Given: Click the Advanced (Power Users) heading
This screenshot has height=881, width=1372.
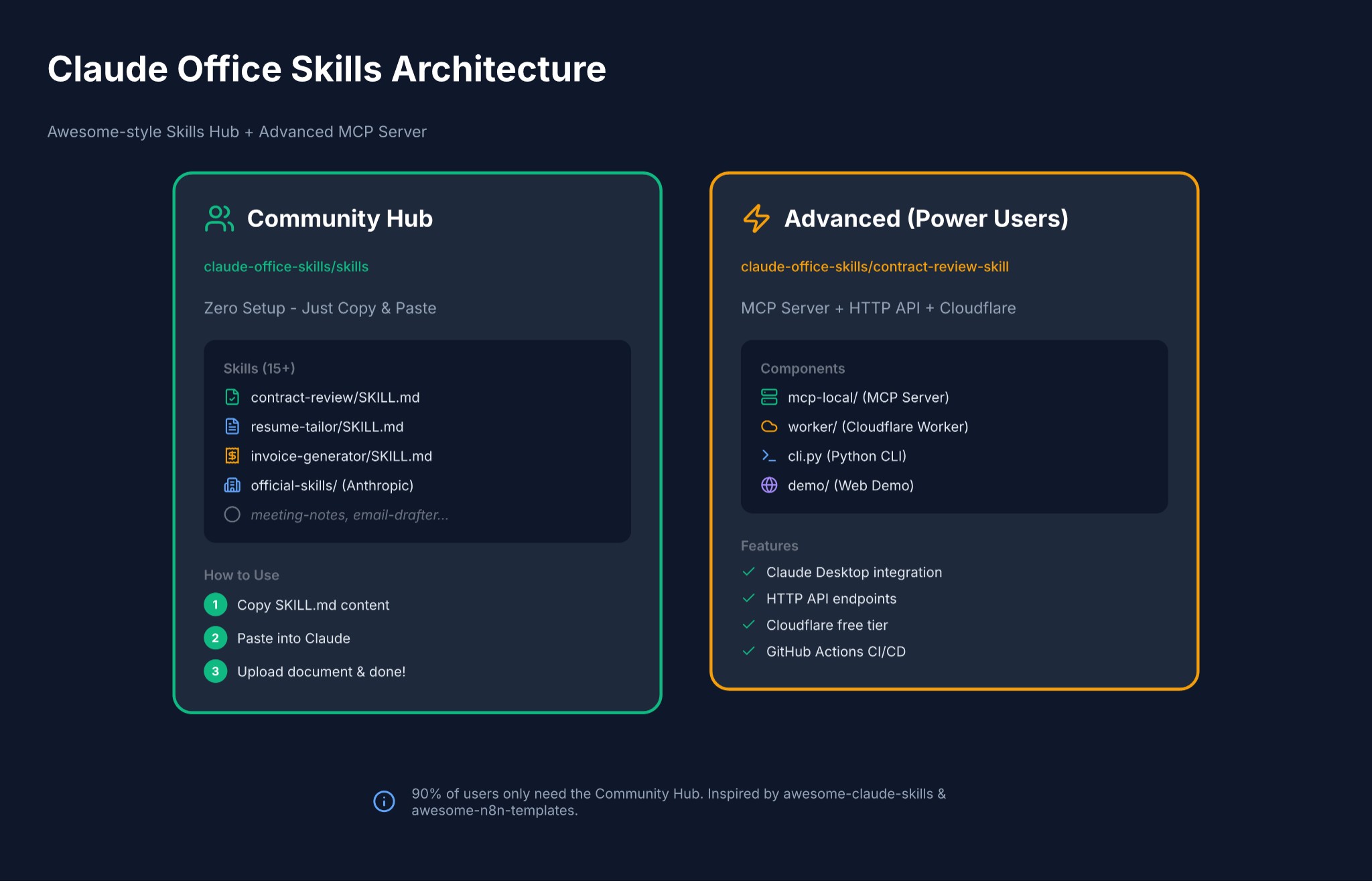Looking at the screenshot, I should pos(926,218).
